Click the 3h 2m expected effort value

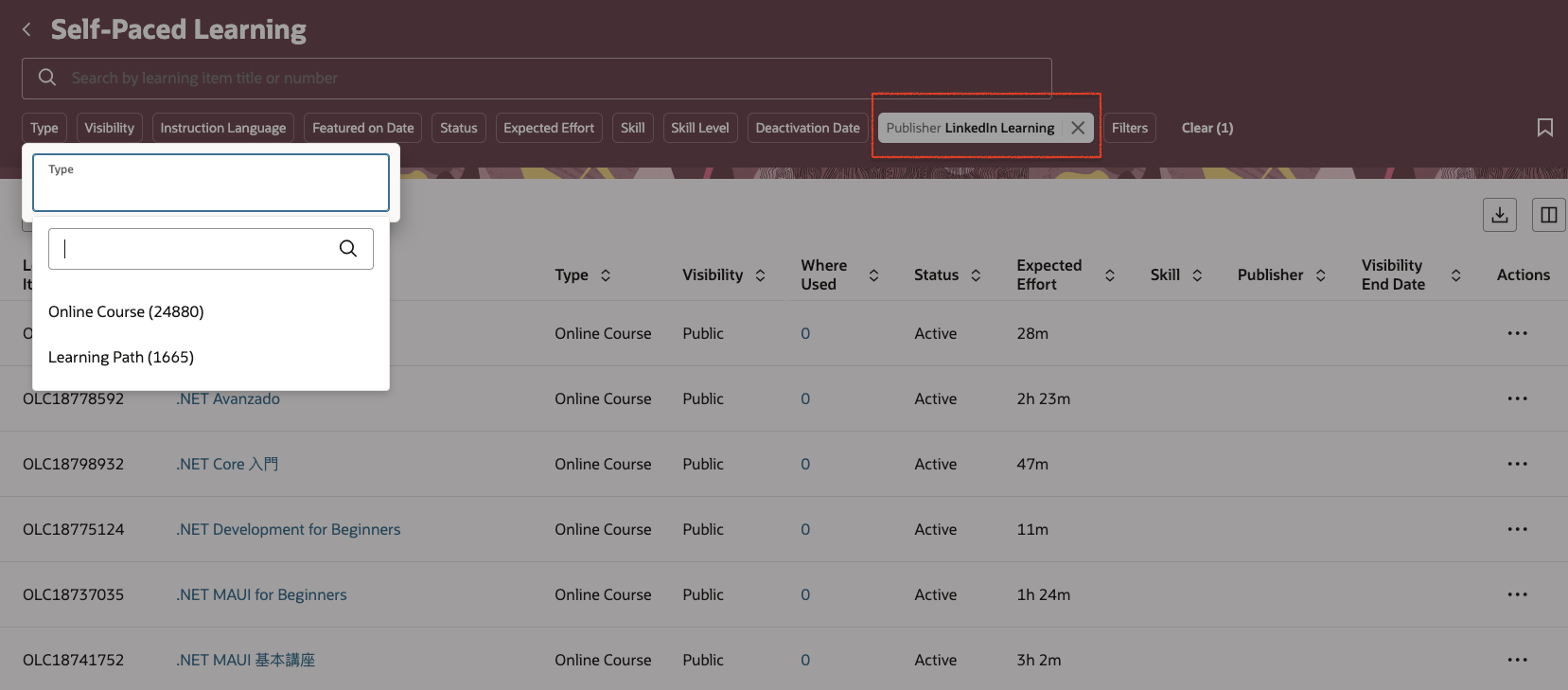(x=1039, y=660)
